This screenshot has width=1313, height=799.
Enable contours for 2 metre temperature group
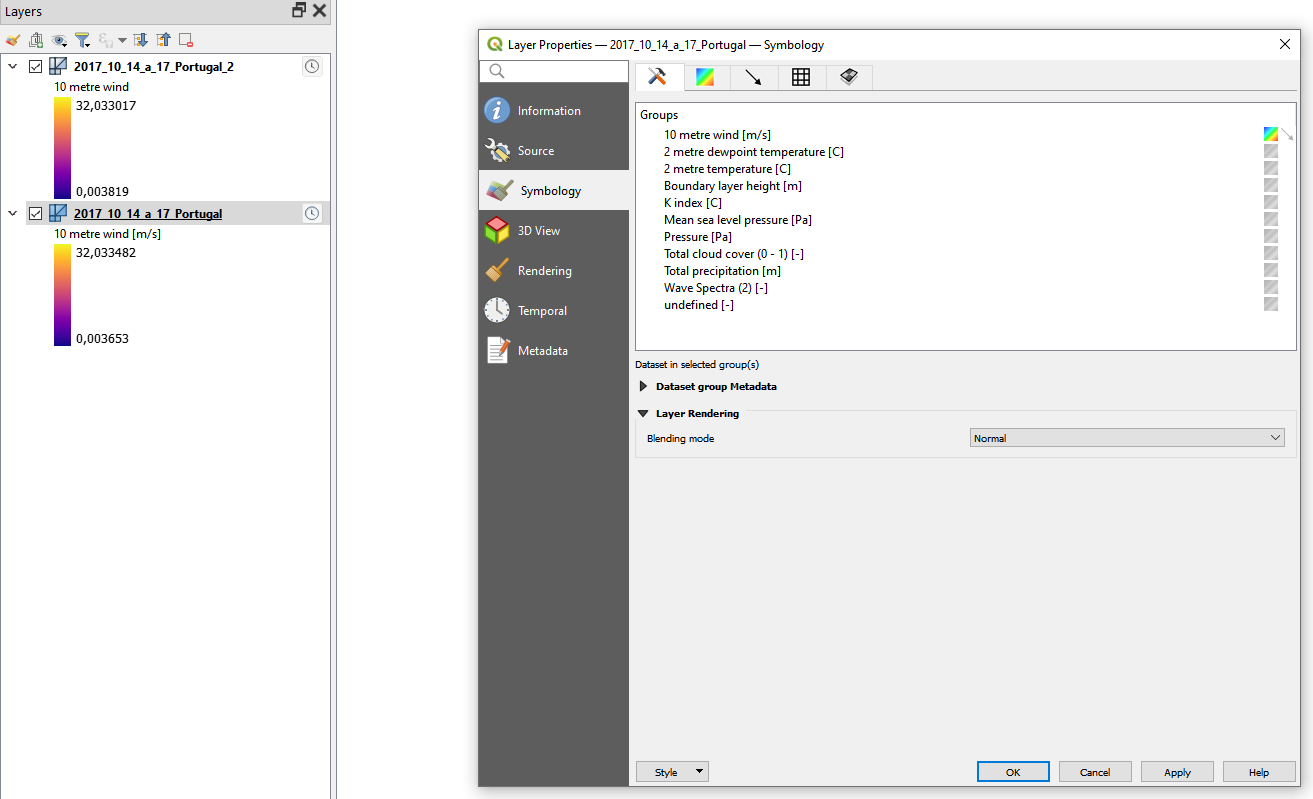(1271, 168)
